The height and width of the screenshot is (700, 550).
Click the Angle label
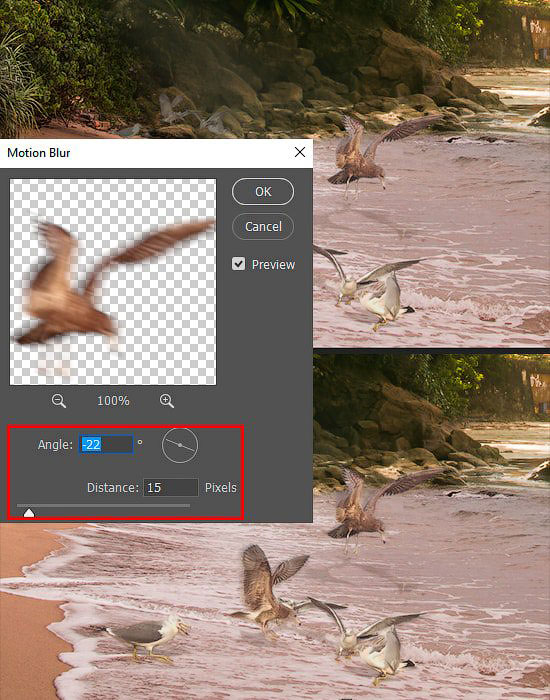click(55, 445)
